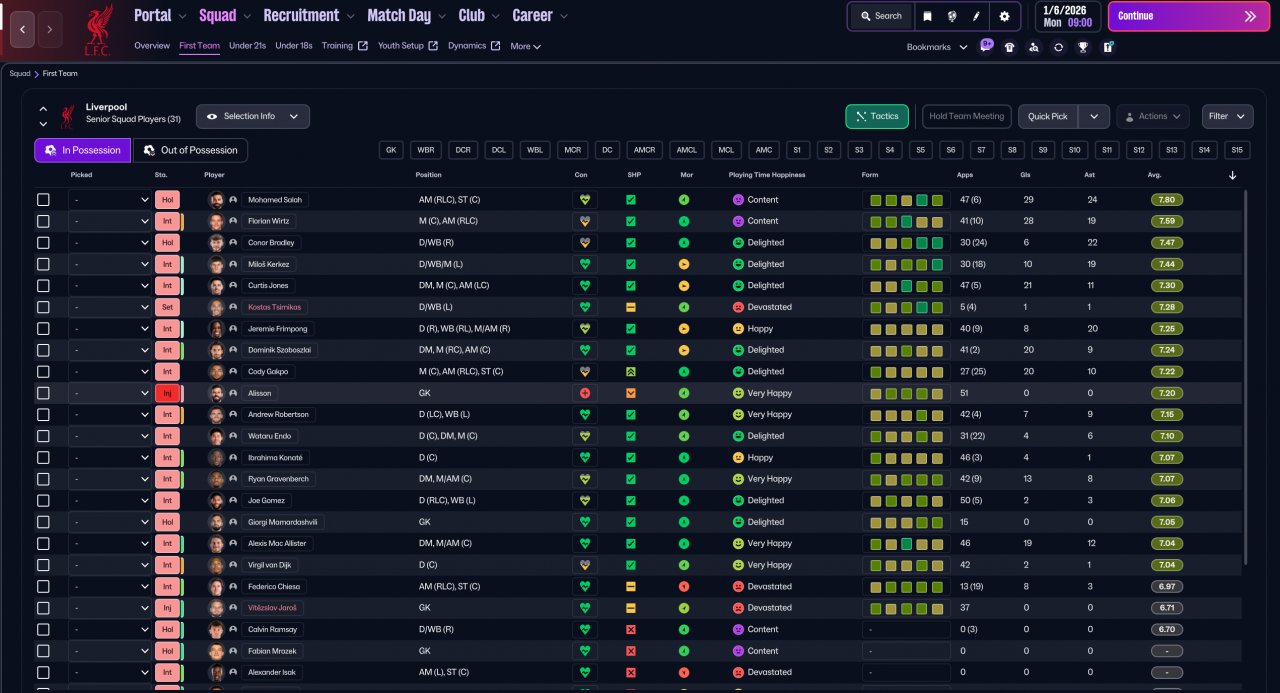Switch to Out of Possession view
The image size is (1280, 693).
click(190, 150)
